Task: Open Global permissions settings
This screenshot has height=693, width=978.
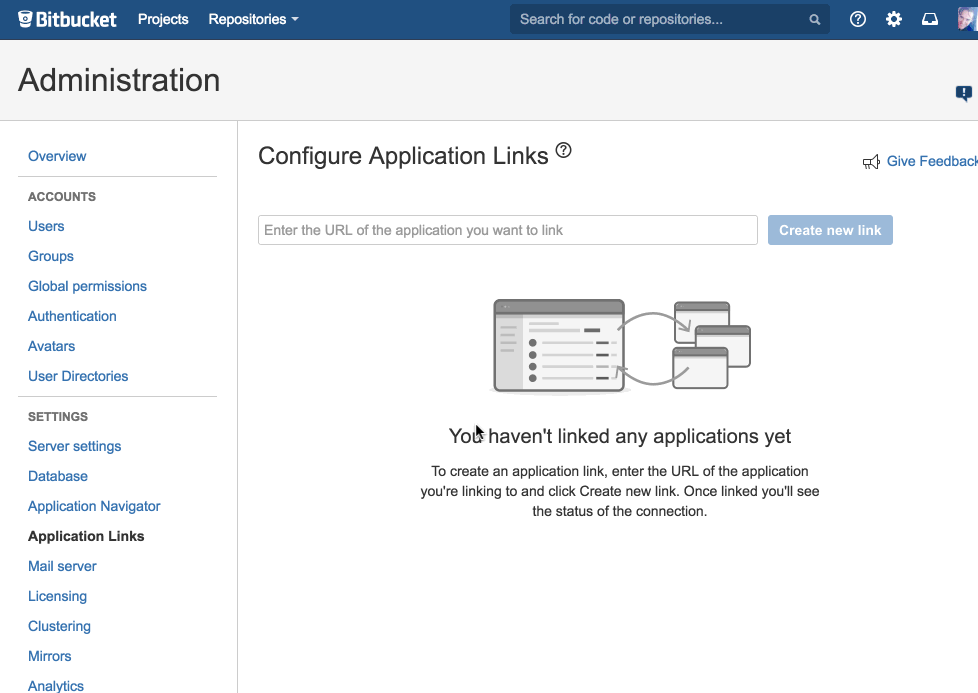Action: (x=87, y=286)
